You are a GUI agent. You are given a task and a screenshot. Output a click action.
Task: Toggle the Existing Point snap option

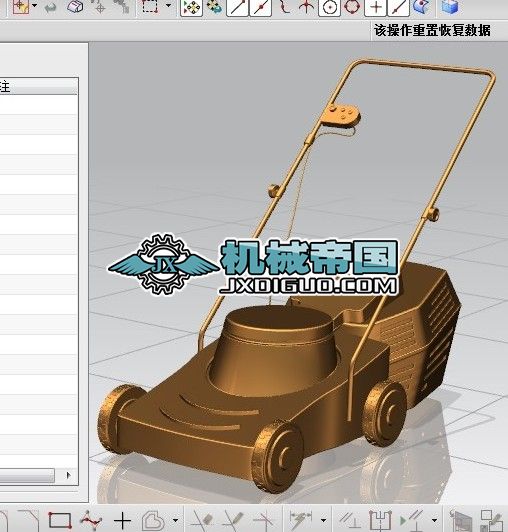tap(375, 7)
